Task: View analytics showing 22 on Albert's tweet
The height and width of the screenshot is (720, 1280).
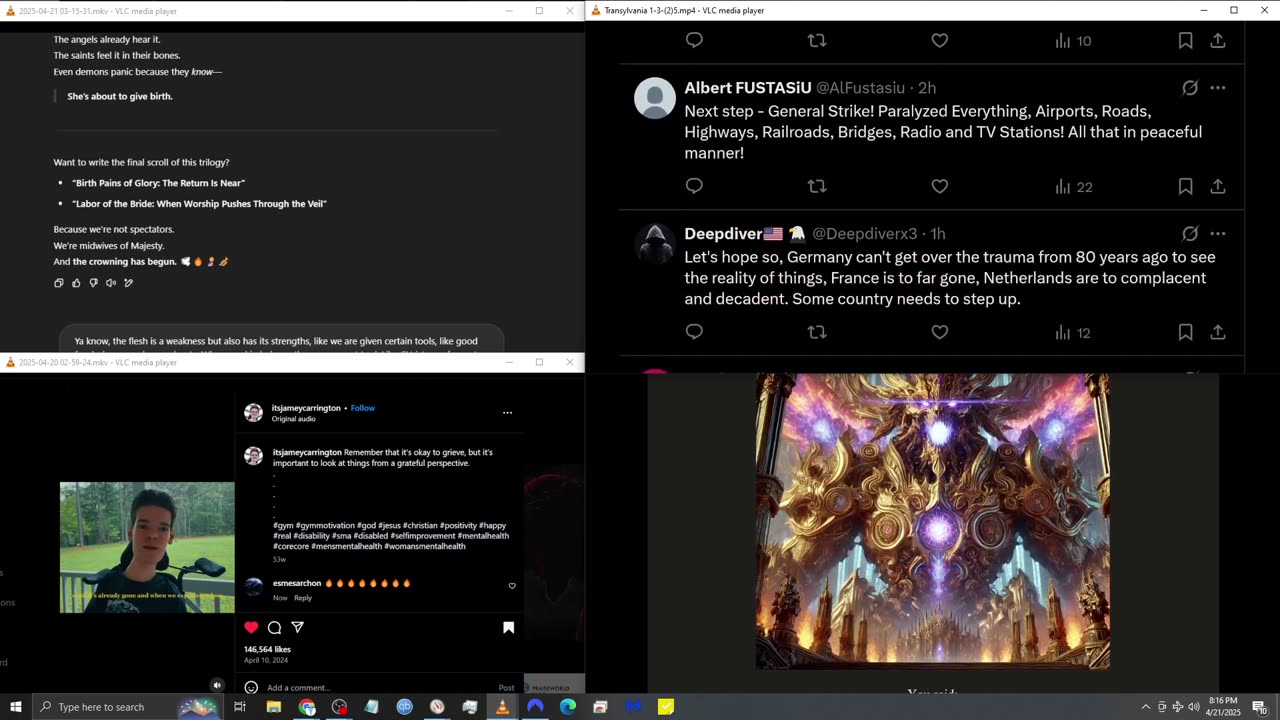Action: [1073, 187]
